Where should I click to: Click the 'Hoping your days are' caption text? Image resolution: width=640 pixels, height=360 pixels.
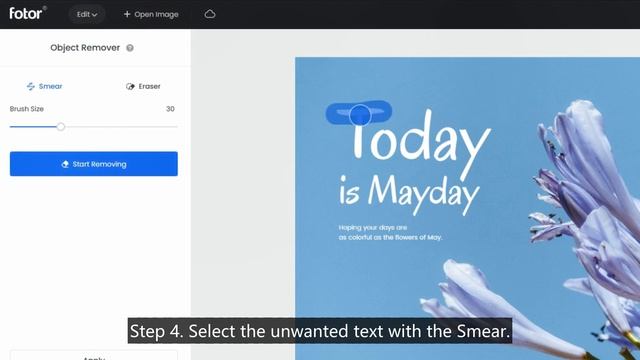[x=373, y=227]
